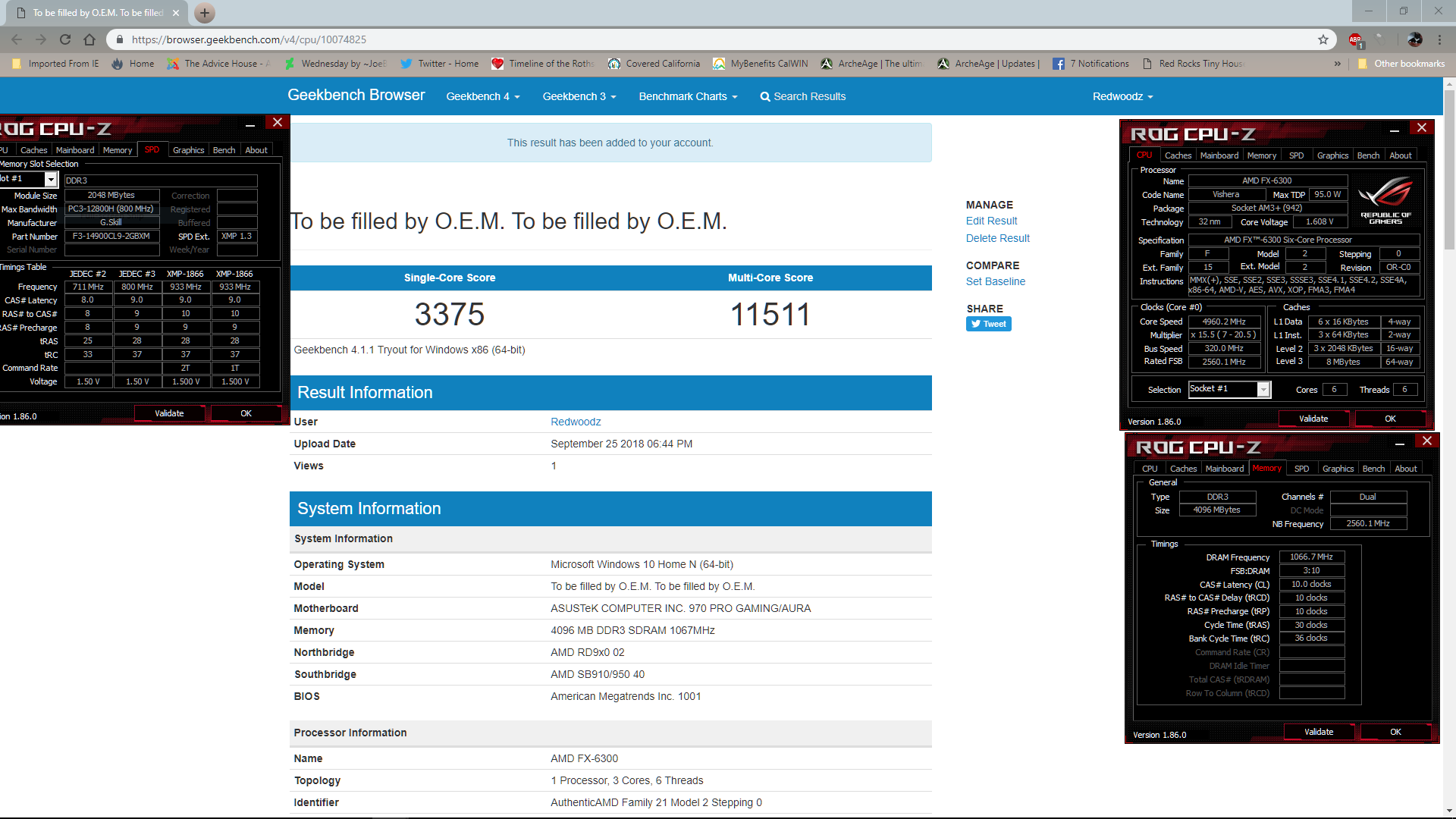Go forward using the browser forward arrow
The width and height of the screenshot is (1456, 819).
pyautogui.click(x=41, y=39)
